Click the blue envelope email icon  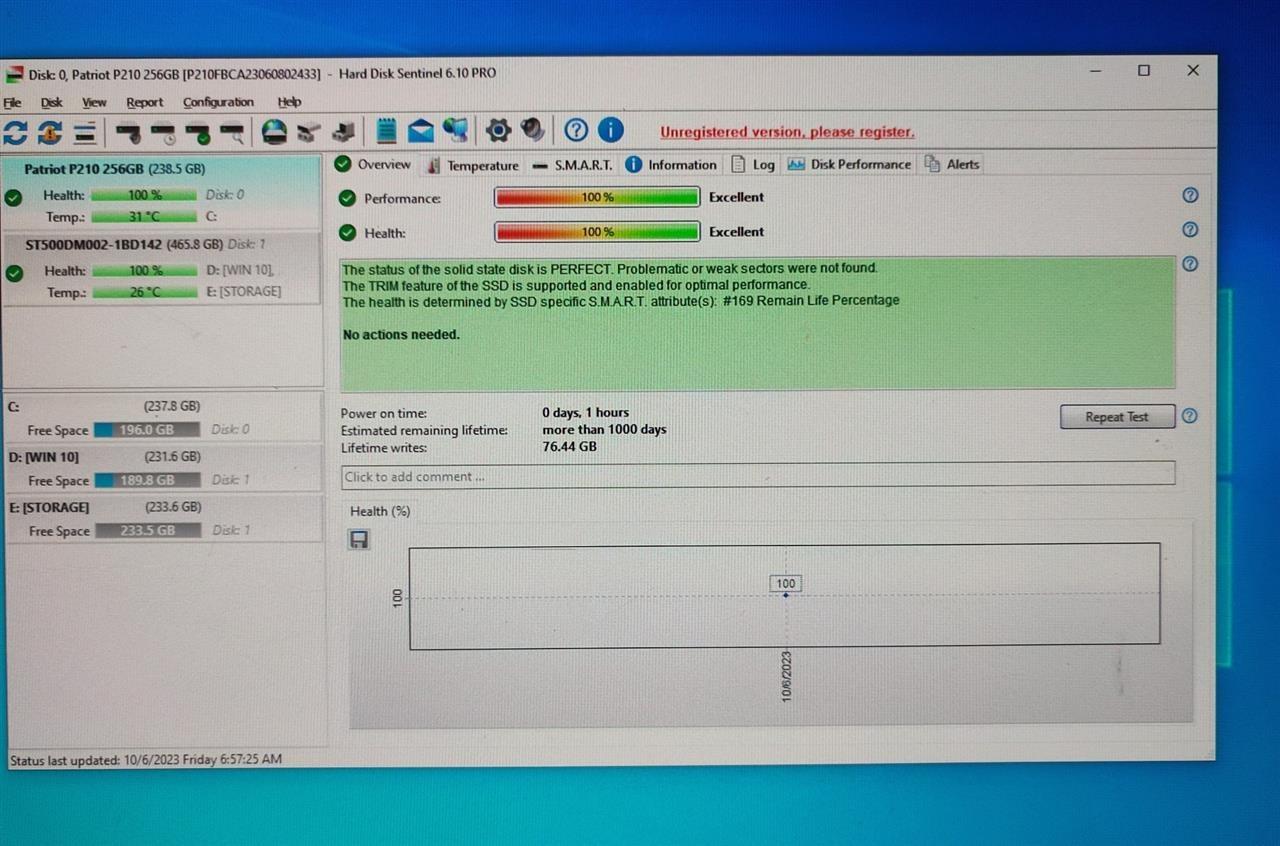(x=420, y=130)
